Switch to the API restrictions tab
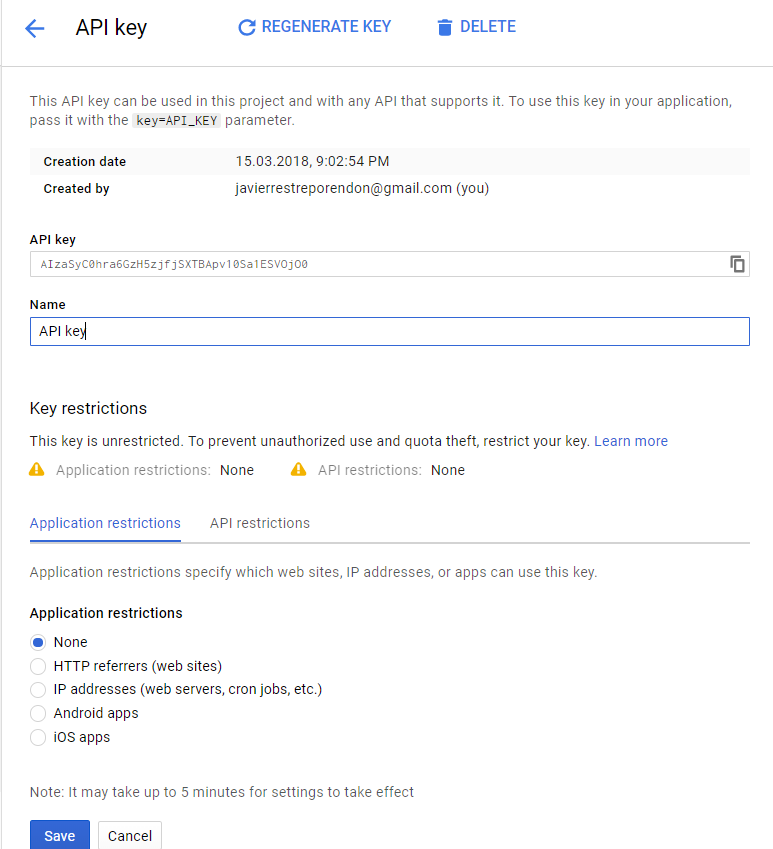This screenshot has height=849, width=773. (259, 523)
